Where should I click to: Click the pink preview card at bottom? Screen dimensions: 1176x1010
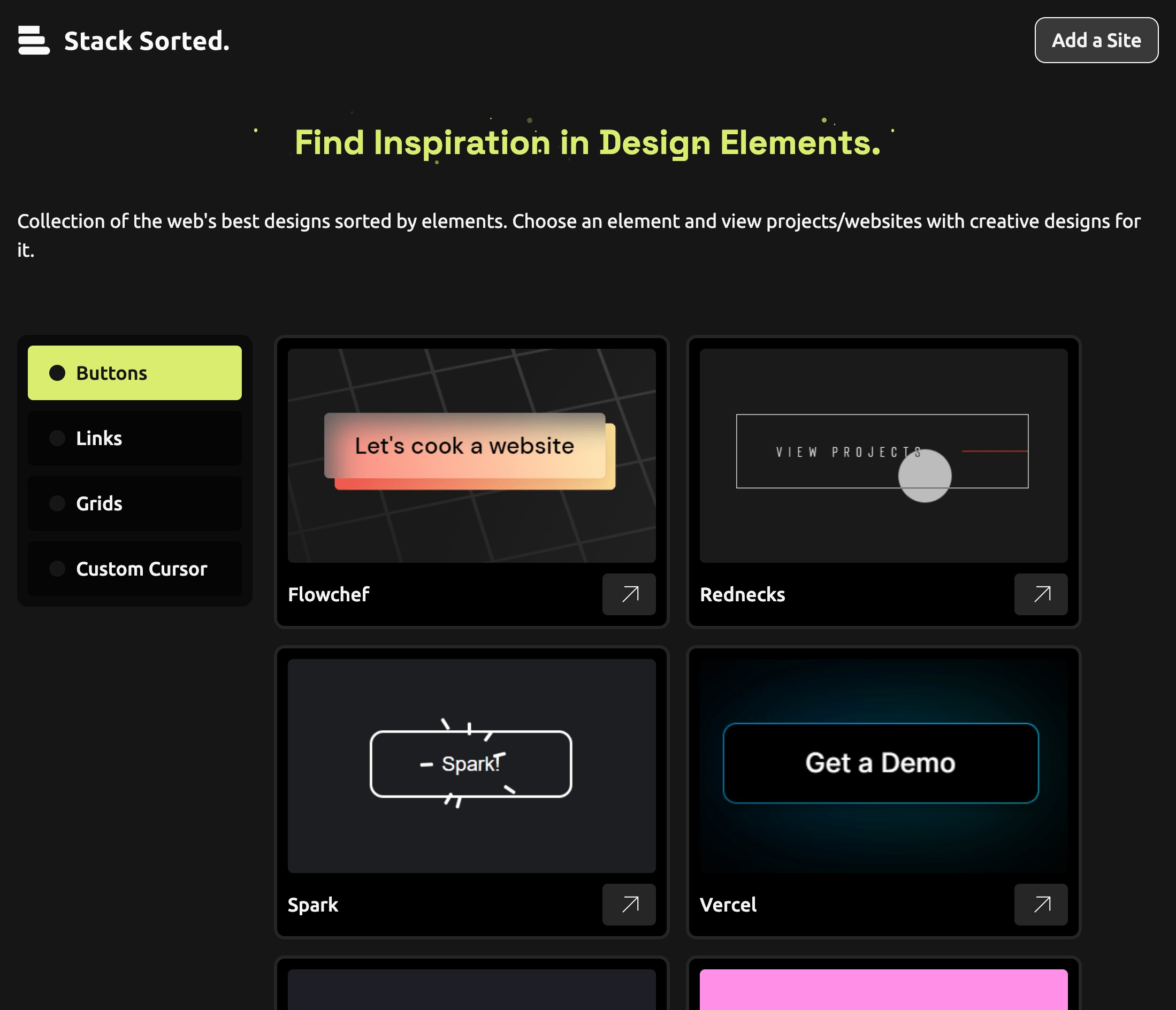pos(883,990)
